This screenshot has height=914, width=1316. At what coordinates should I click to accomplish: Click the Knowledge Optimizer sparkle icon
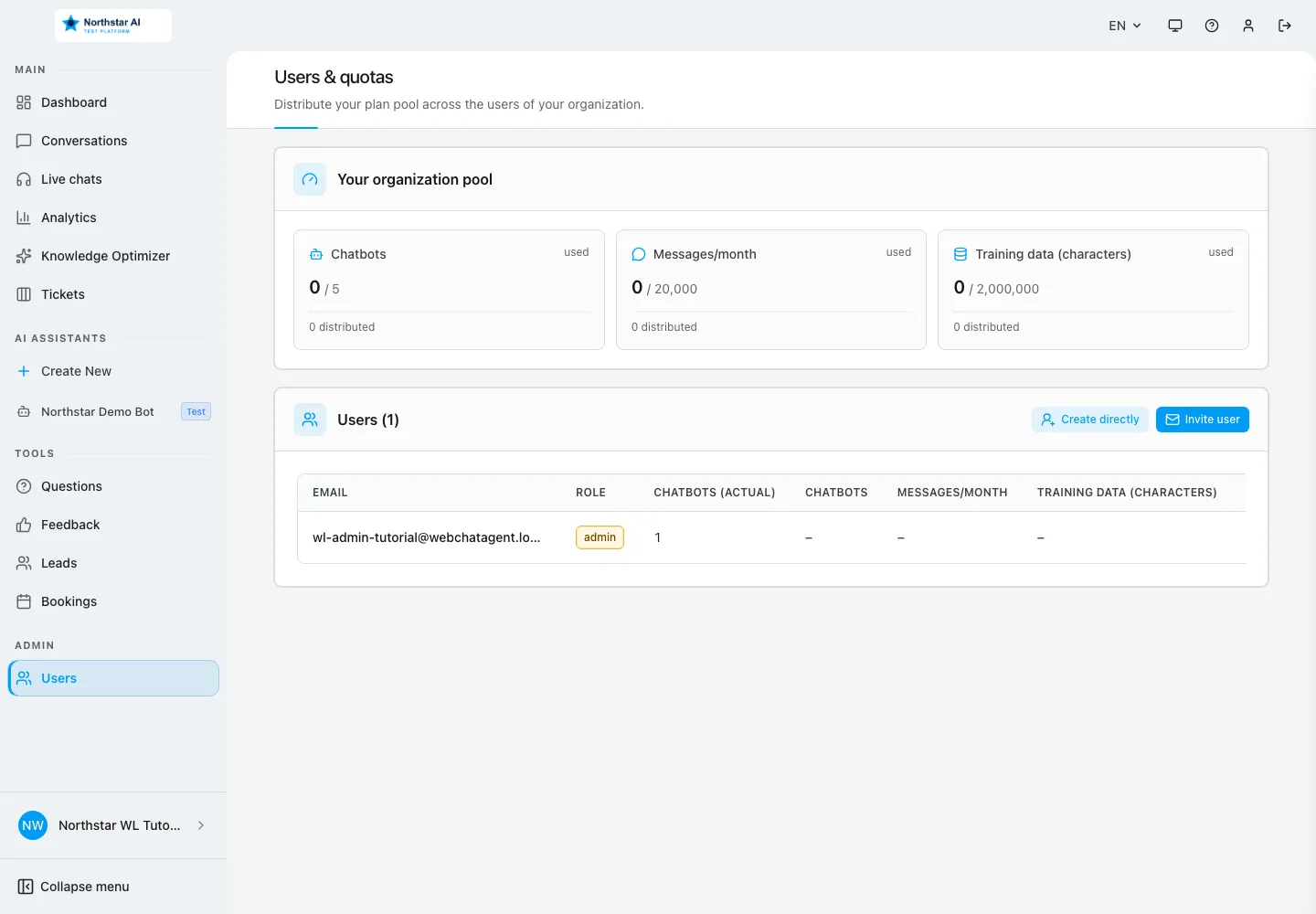coord(24,256)
